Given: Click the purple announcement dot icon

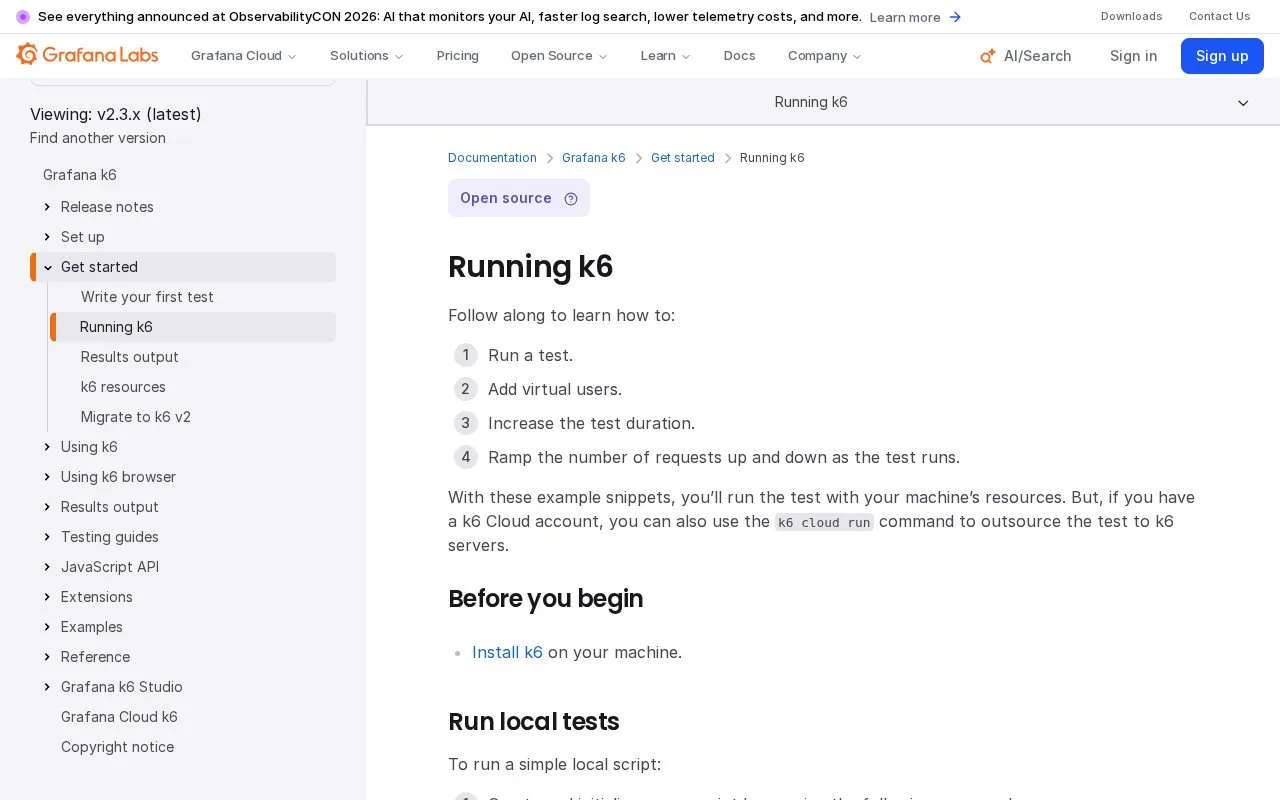Looking at the screenshot, I should (23, 17).
